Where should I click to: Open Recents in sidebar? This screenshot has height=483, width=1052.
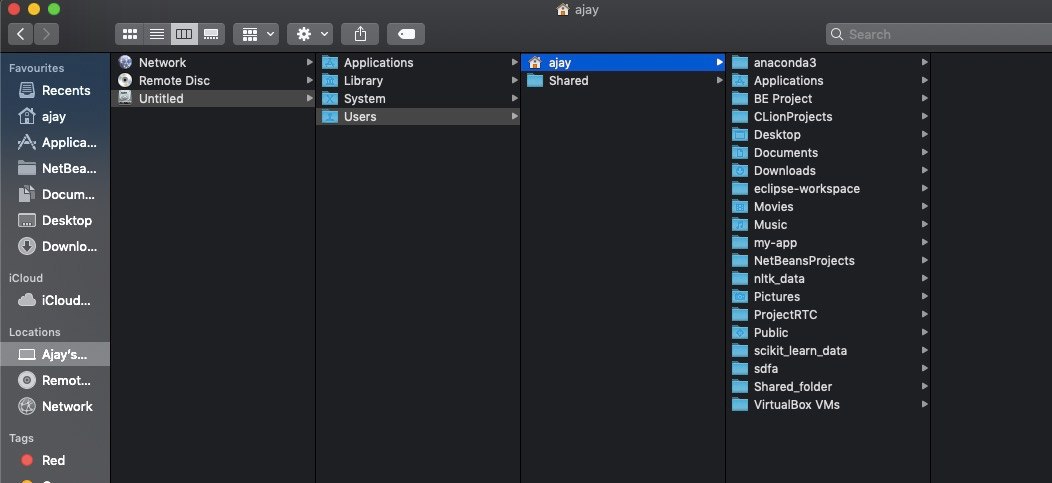point(55,91)
